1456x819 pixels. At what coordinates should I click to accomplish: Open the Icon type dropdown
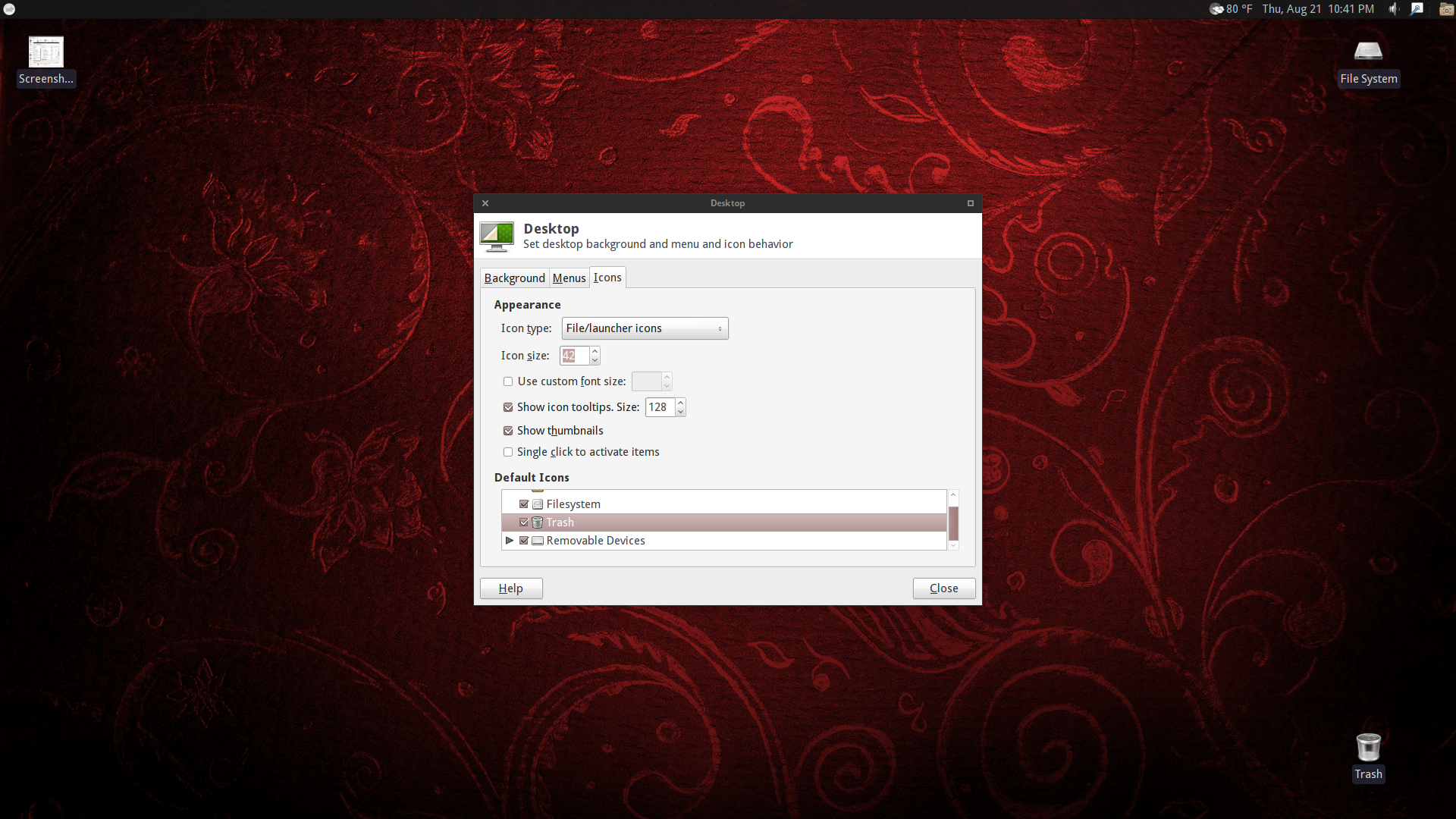coord(645,328)
